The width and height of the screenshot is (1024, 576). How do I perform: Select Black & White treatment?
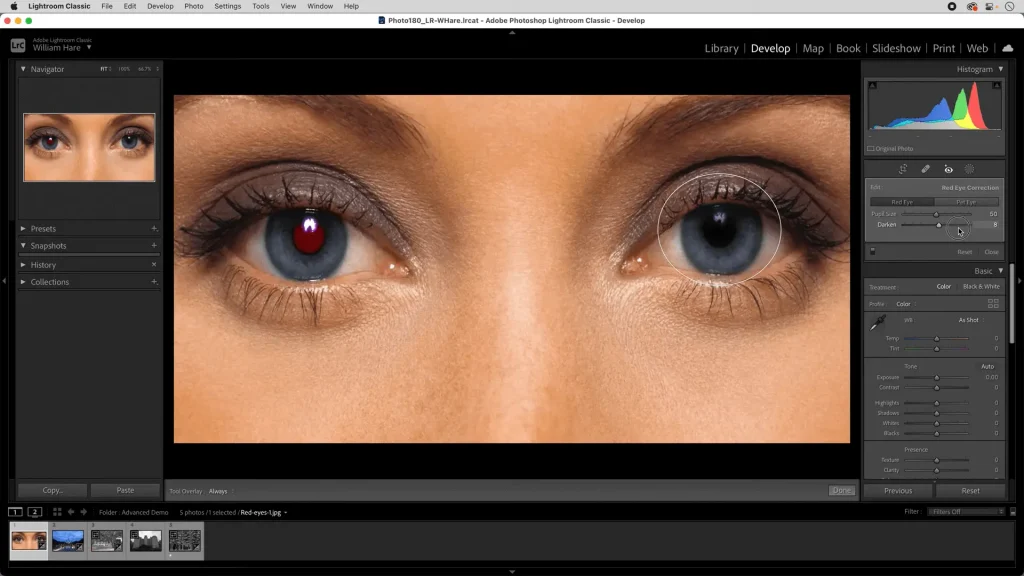pyautogui.click(x=982, y=285)
